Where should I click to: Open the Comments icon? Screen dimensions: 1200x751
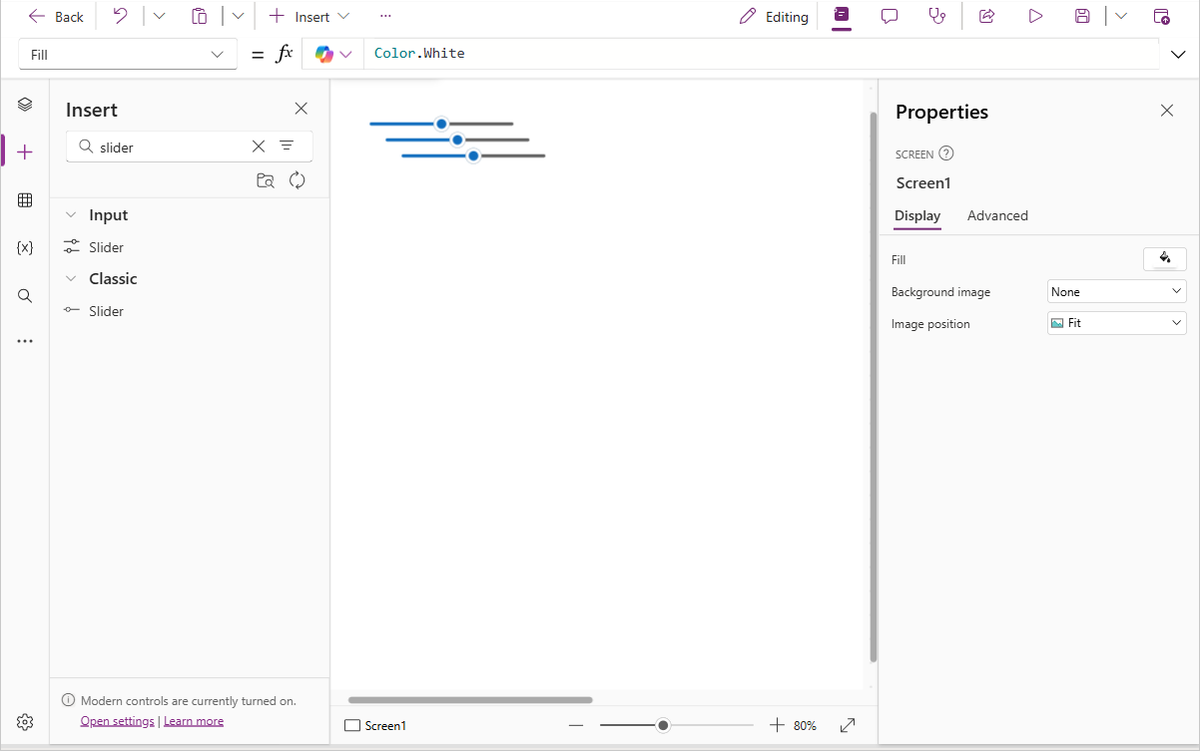[x=889, y=17]
